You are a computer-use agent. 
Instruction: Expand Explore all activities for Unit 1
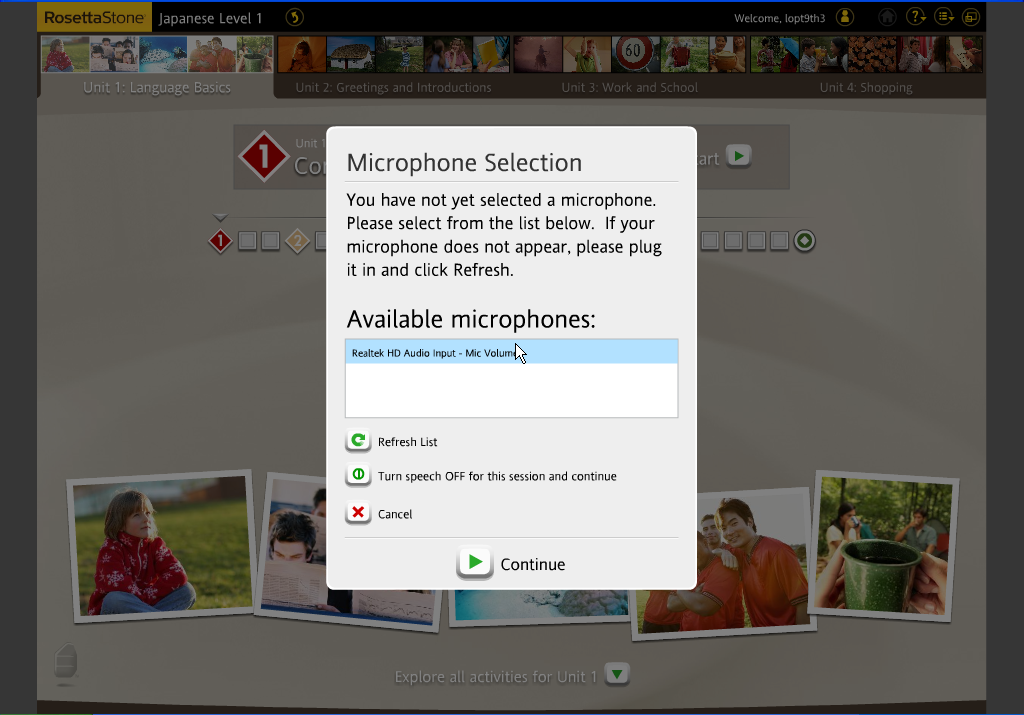tap(618, 675)
